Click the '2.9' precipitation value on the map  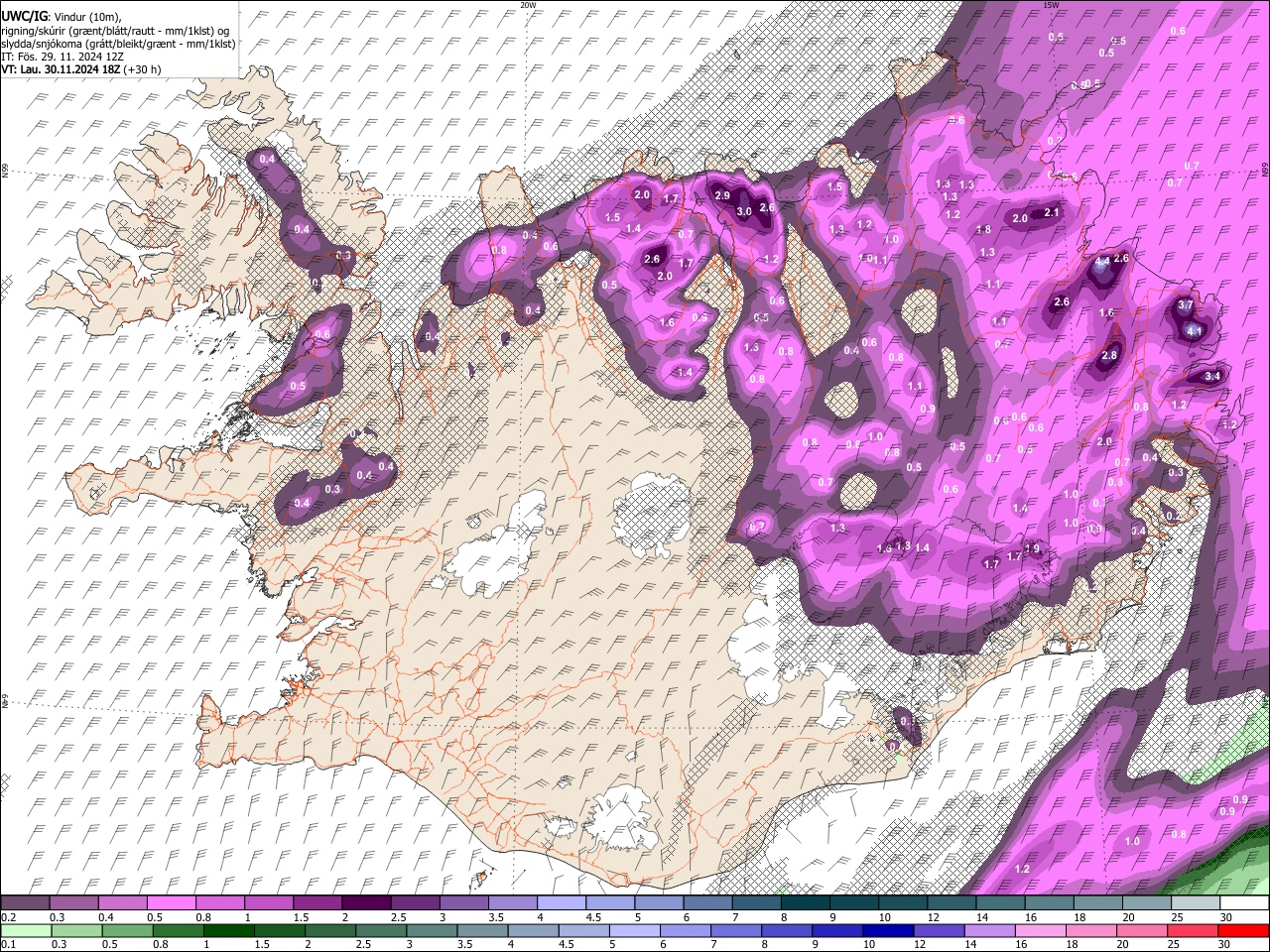[722, 195]
